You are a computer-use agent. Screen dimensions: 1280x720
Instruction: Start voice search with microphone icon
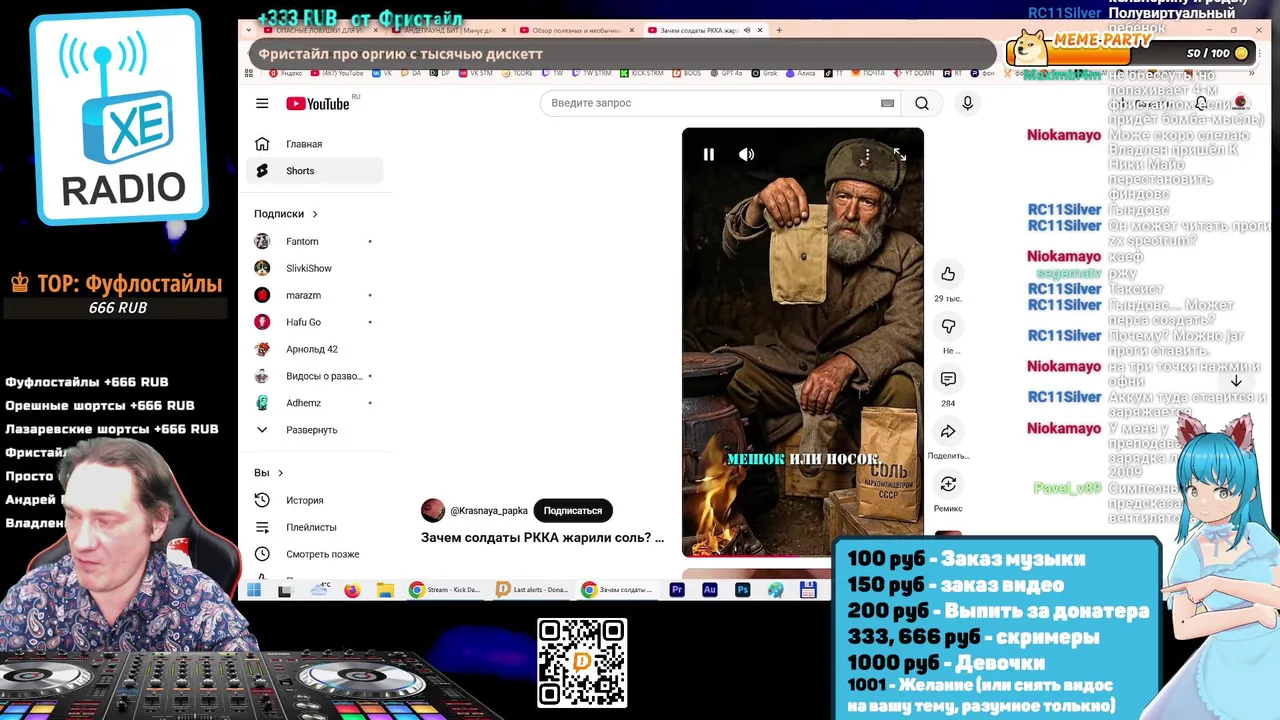[967, 103]
